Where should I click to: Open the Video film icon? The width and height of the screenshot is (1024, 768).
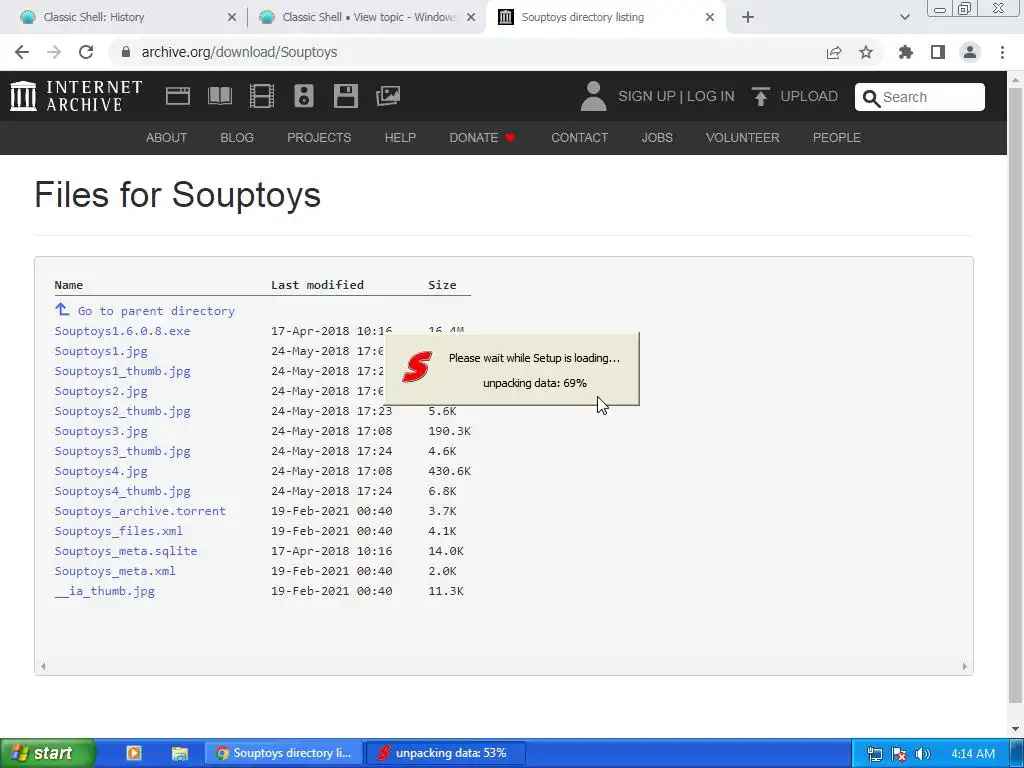(x=262, y=96)
